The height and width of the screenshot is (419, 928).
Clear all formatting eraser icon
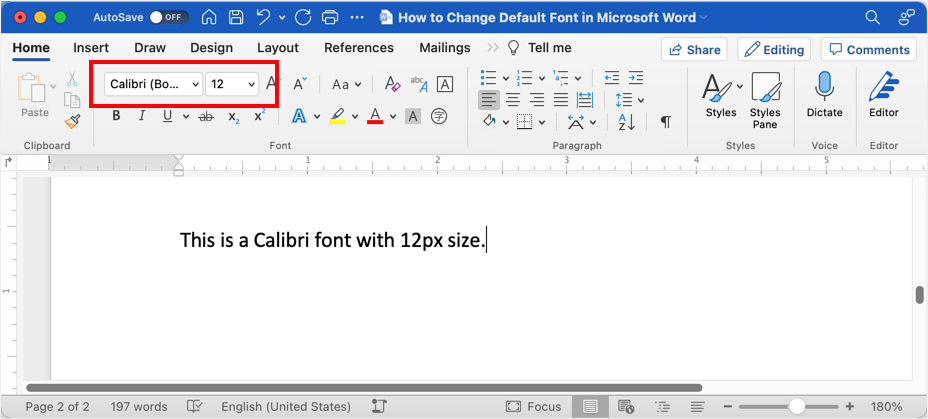point(392,84)
